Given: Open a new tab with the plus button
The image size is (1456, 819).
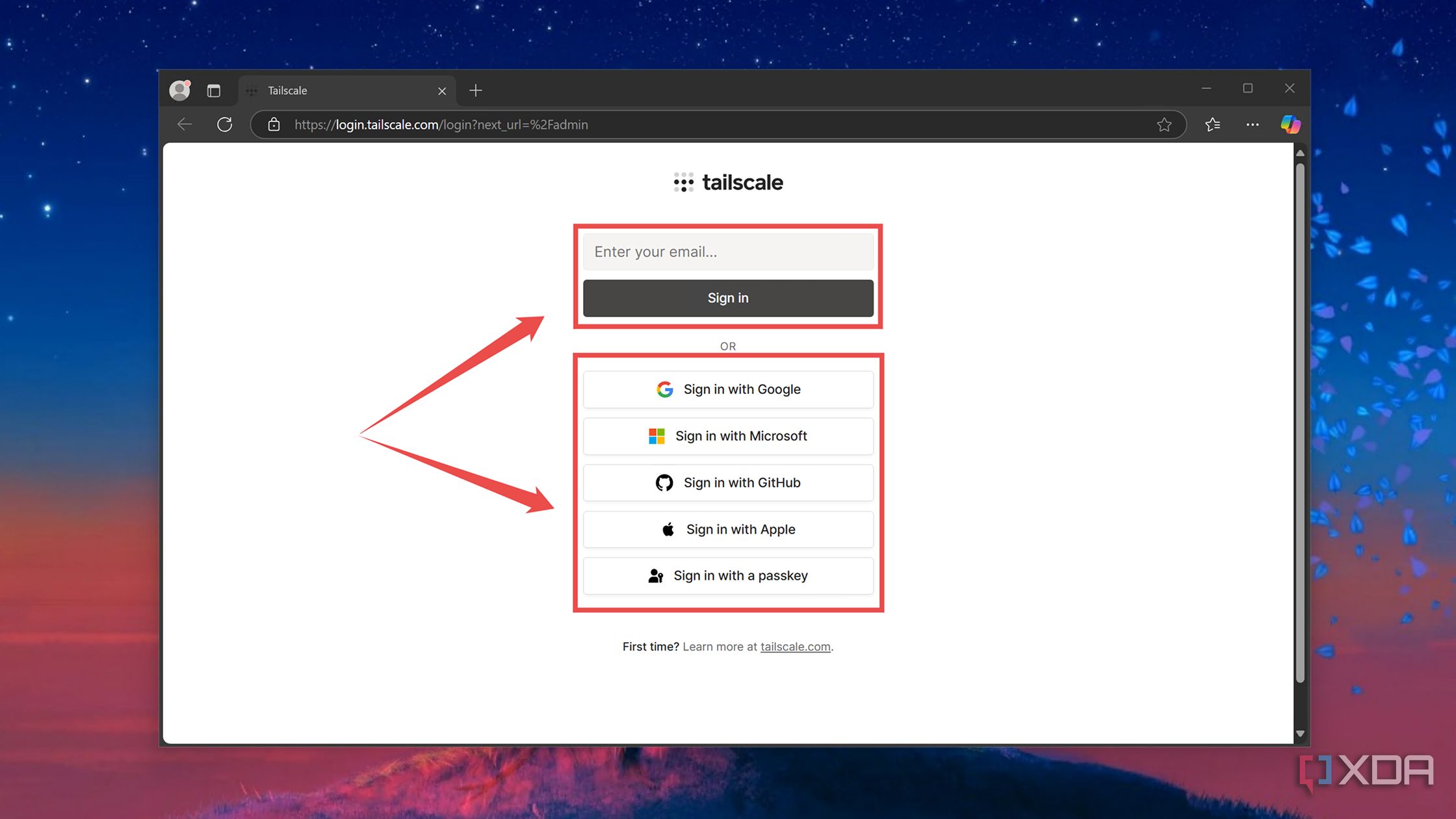Looking at the screenshot, I should (476, 90).
